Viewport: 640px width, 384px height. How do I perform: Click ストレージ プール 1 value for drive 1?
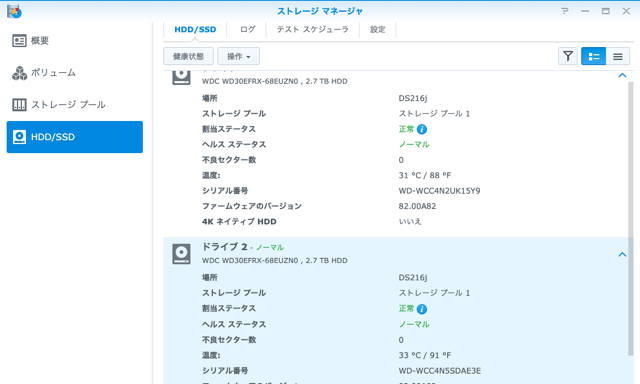click(434, 114)
